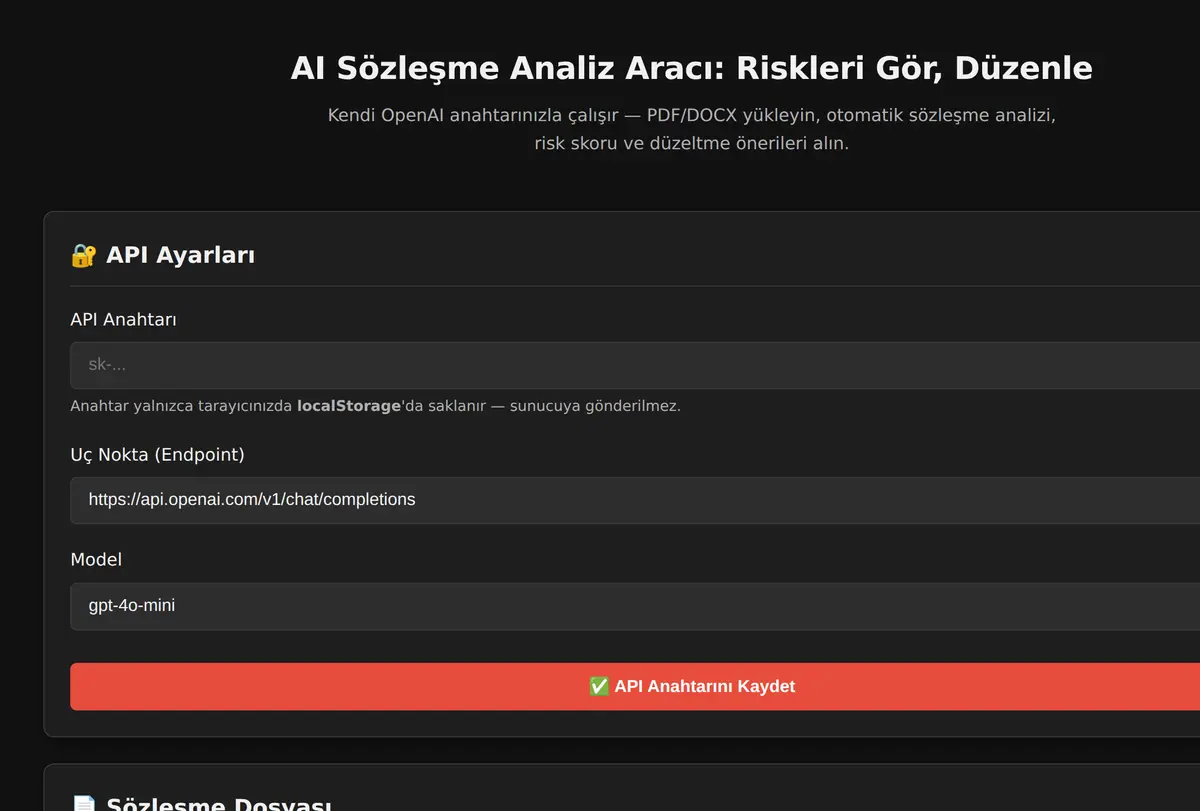
Task: Click the Model label
Action: (96, 559)
